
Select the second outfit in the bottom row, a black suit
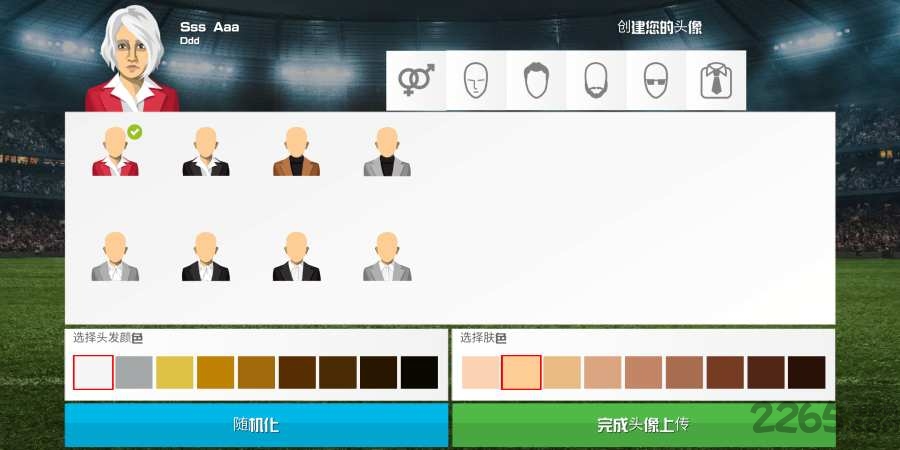(x=205, y=257)
